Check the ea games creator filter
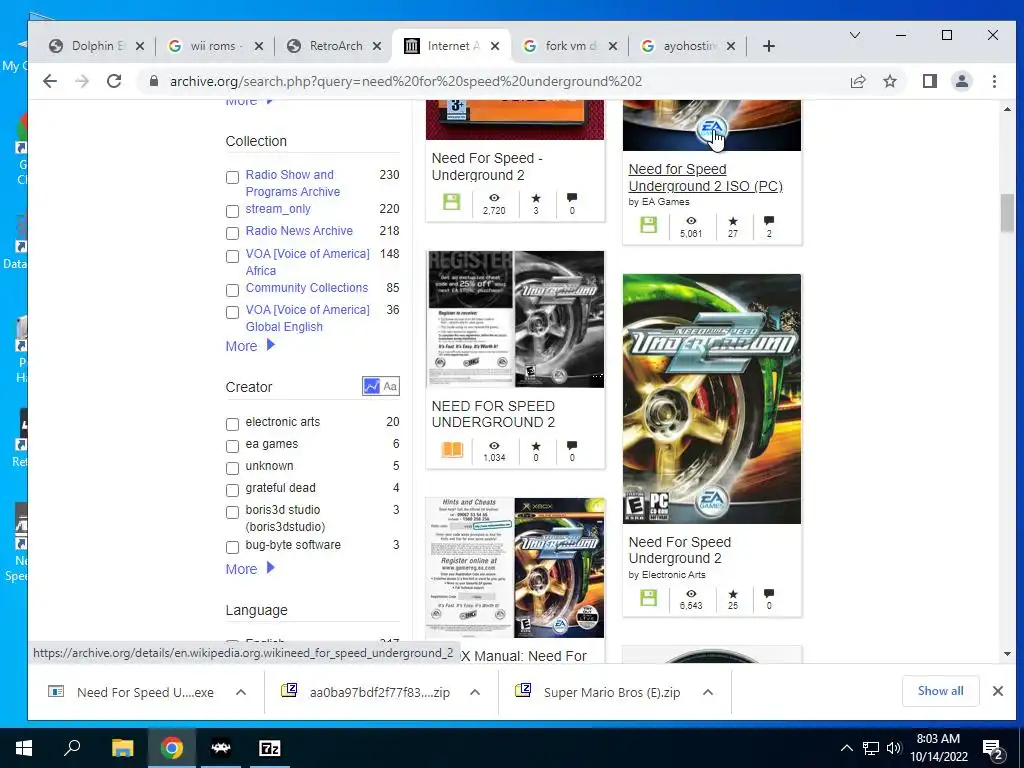Screen dimensions: 1024x768 [x=232, y=447]
